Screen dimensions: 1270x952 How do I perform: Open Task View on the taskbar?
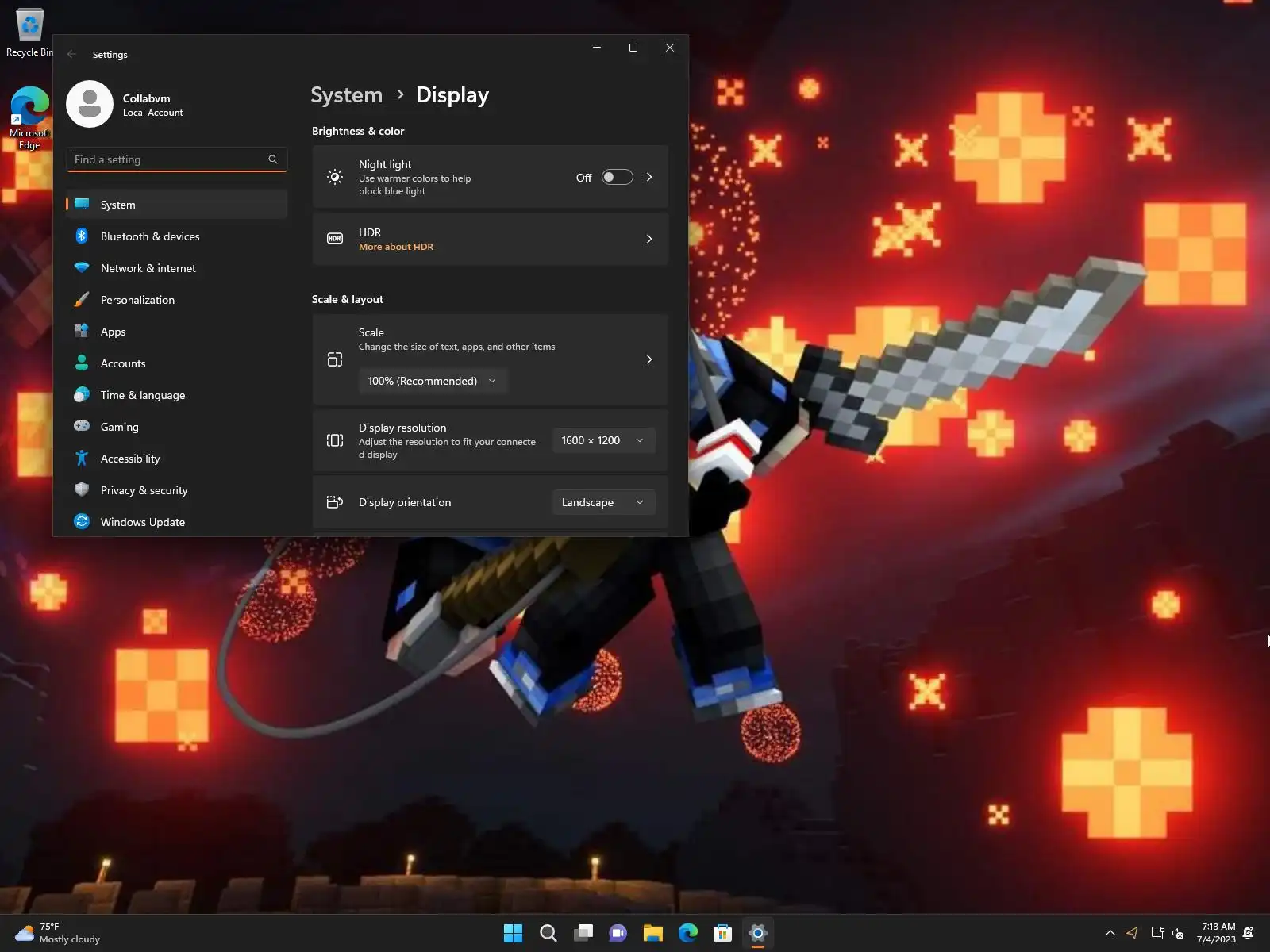click(583, 933)
